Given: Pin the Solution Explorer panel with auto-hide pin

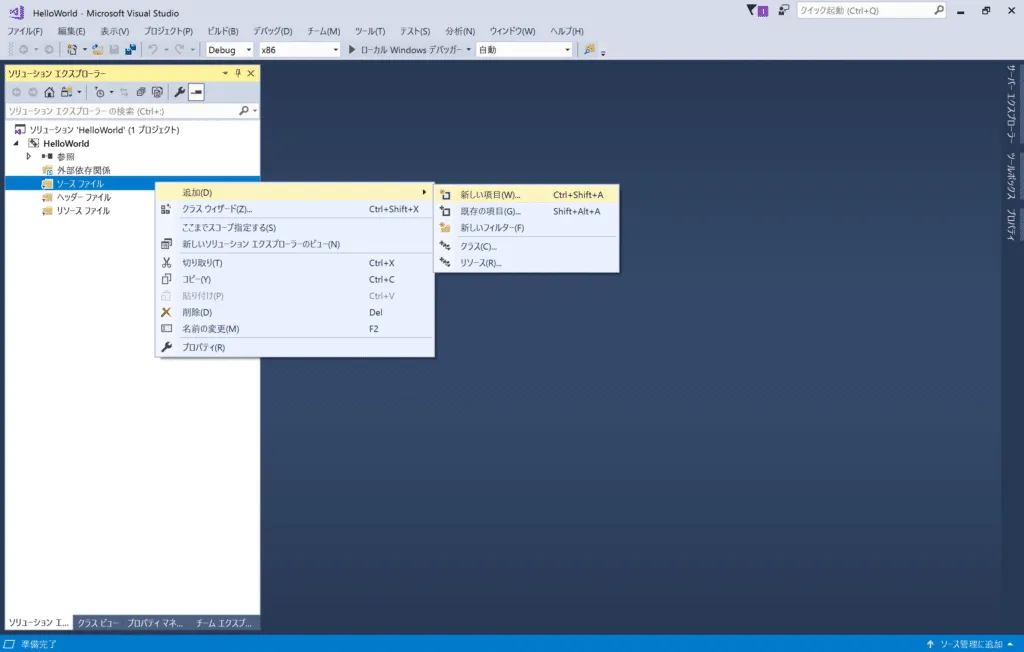Looking at the screenshot, I should (x=238, y=73).
